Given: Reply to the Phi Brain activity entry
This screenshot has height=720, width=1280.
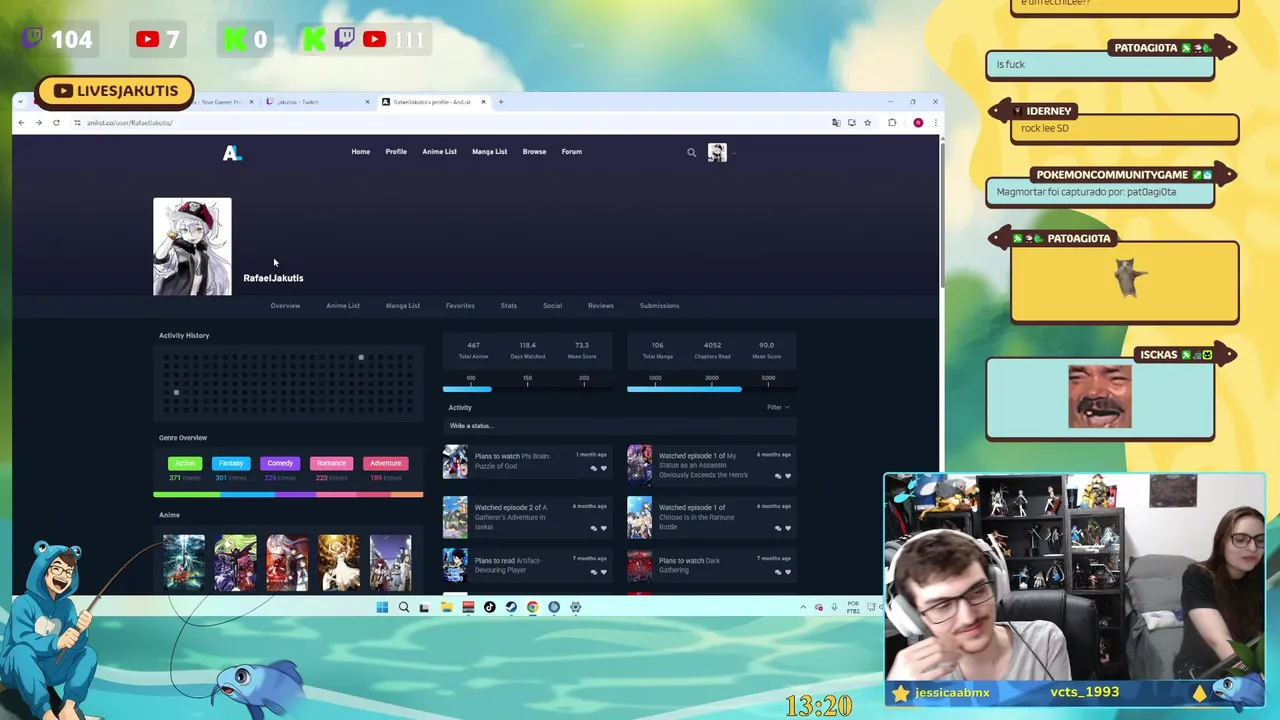Looking at the screenshot, I should pos(593,468).
